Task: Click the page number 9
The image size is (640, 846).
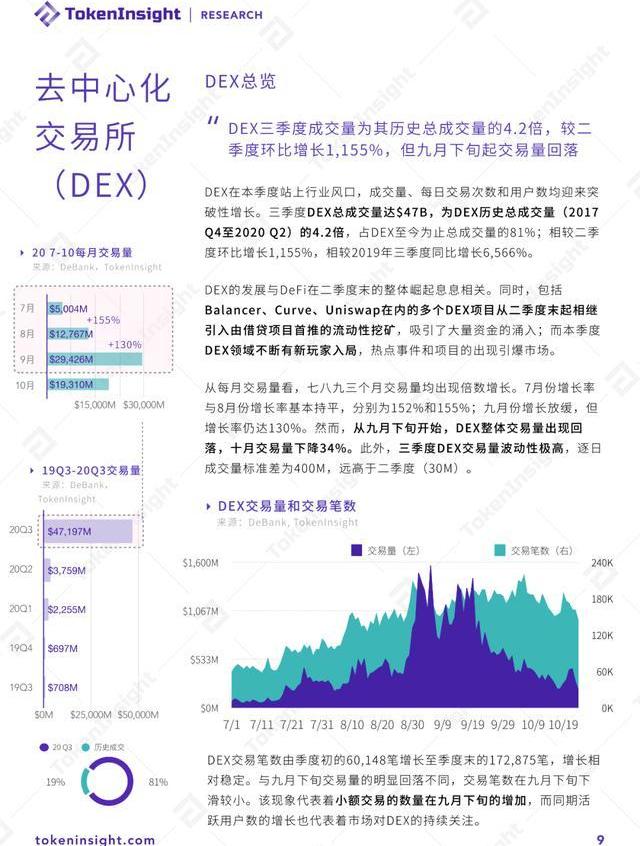Action: [601, 840]
